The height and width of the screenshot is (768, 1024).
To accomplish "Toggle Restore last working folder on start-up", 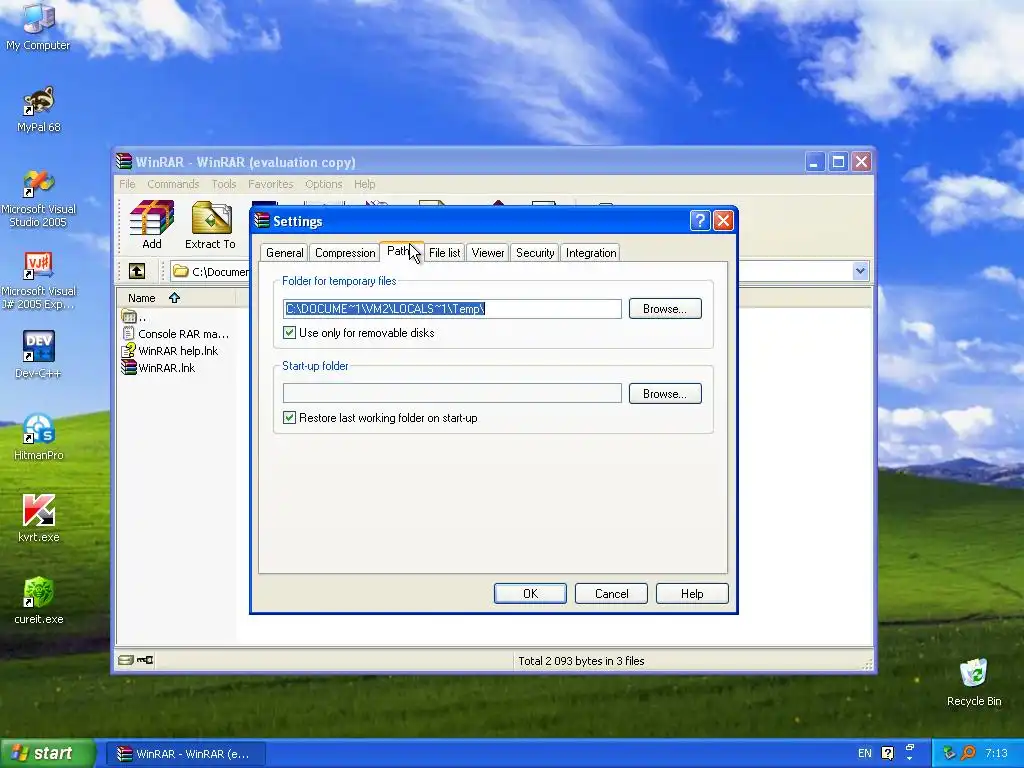I will (289, 417).
